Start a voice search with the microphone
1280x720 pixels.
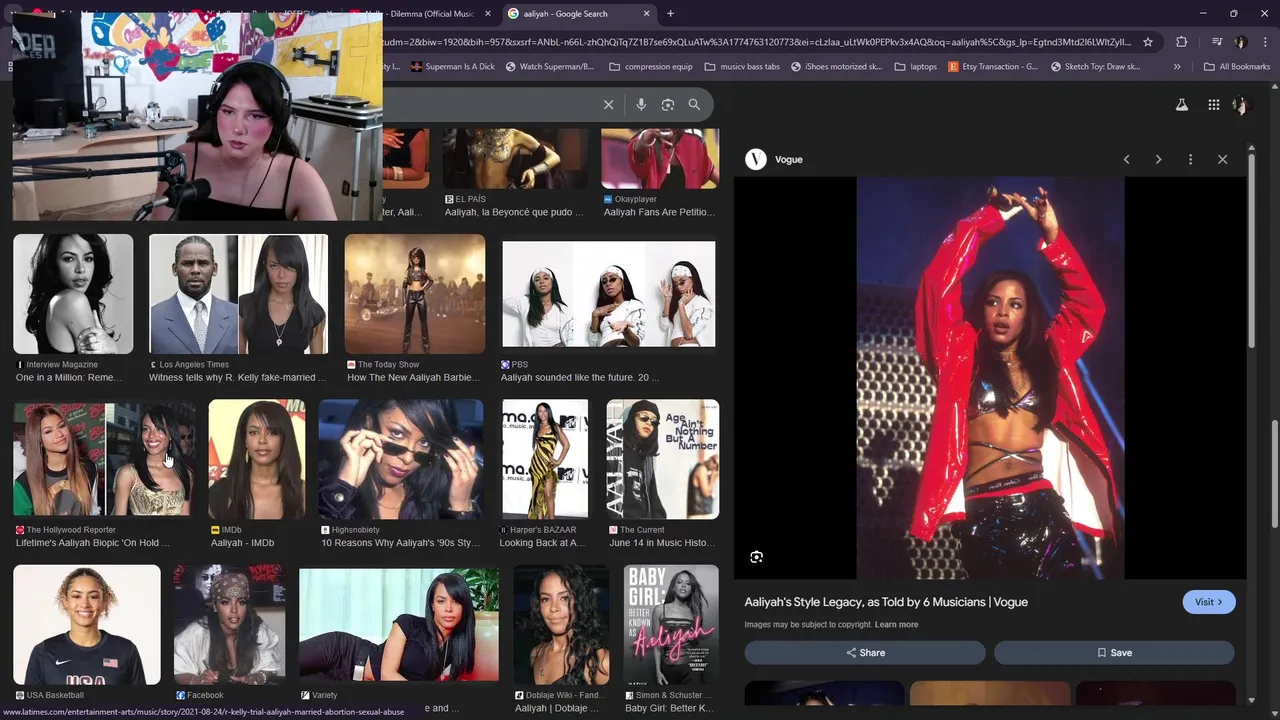[x=641, y=105]
